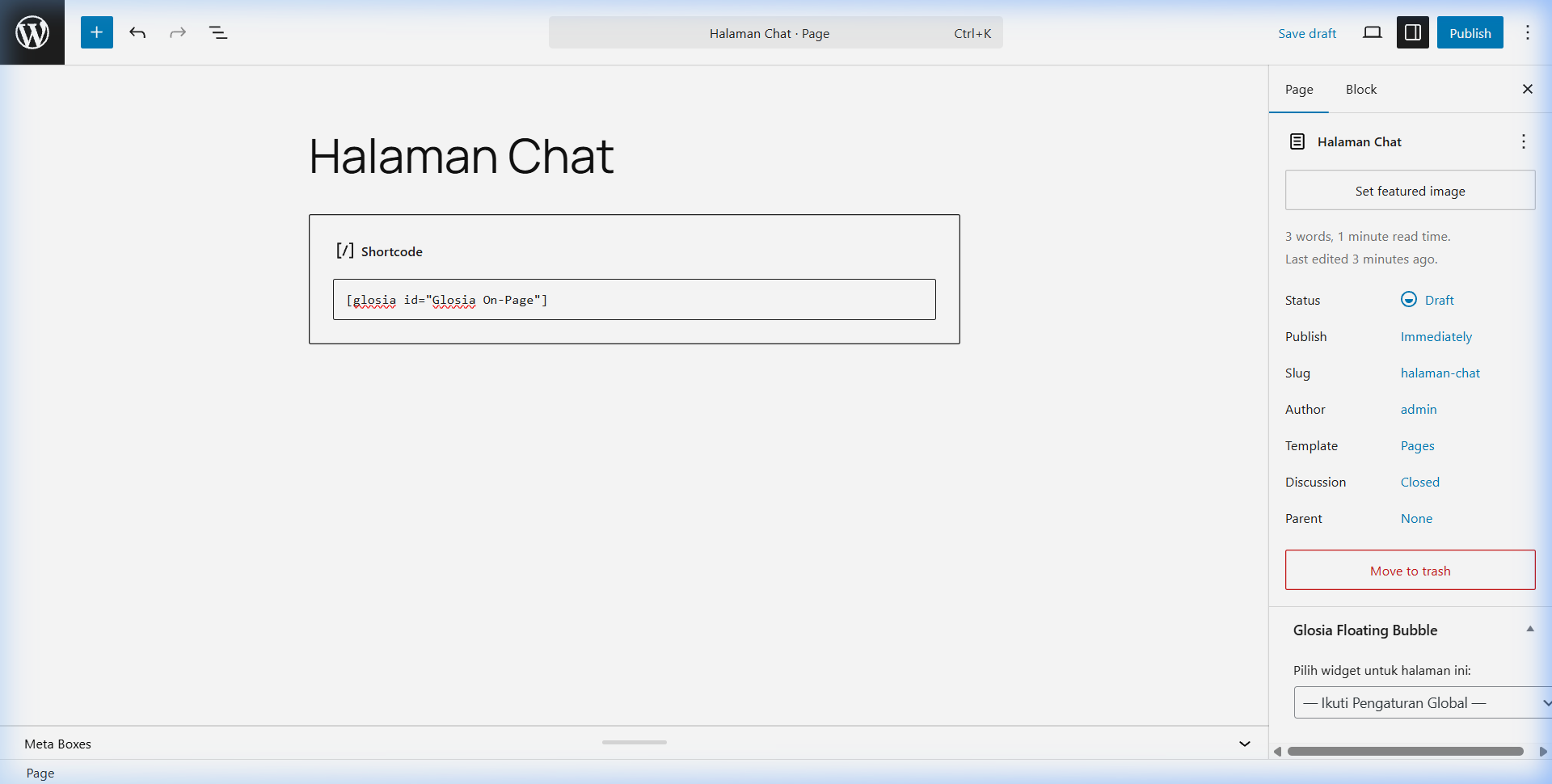Viewport: 1552px width, 784px height.
Task: Click the Last edited 3 minutes ago text
Action: [1361, 259]
